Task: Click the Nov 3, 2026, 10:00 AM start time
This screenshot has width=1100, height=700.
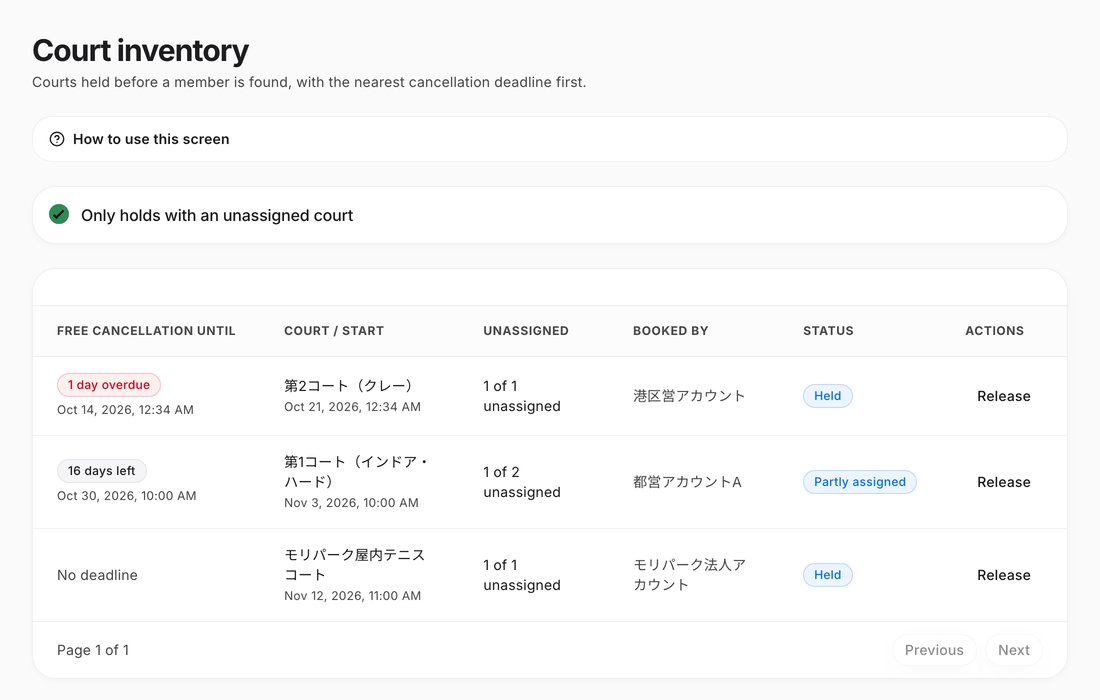Action: coord(351,503)
